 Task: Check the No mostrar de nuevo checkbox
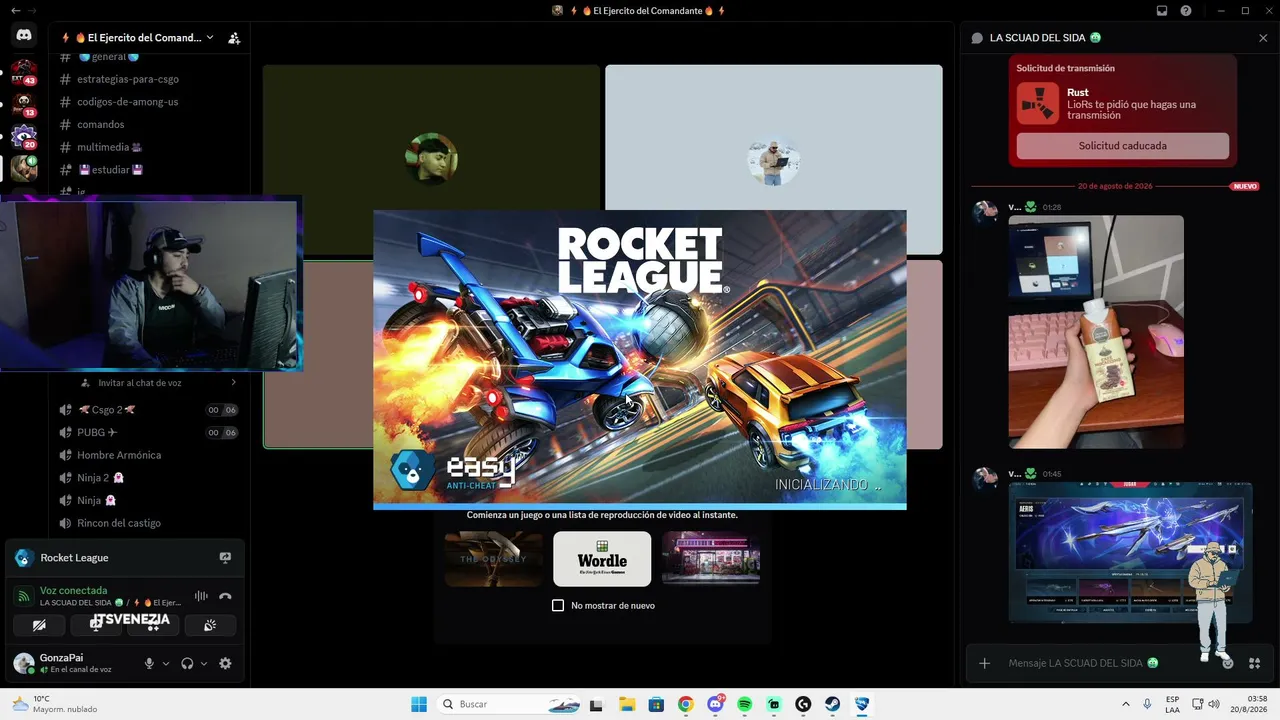pos(558,605)
